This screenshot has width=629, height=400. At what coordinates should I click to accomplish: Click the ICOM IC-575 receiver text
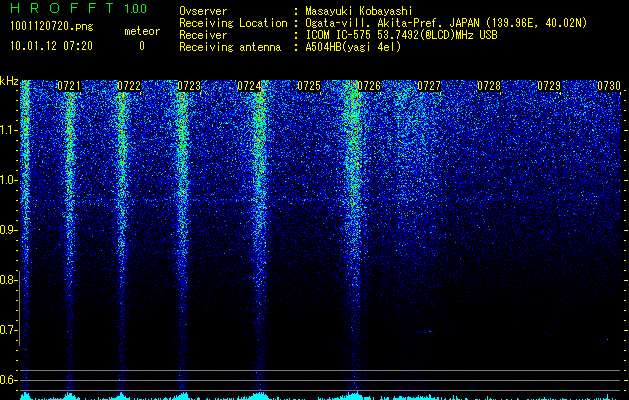[401, 35]
